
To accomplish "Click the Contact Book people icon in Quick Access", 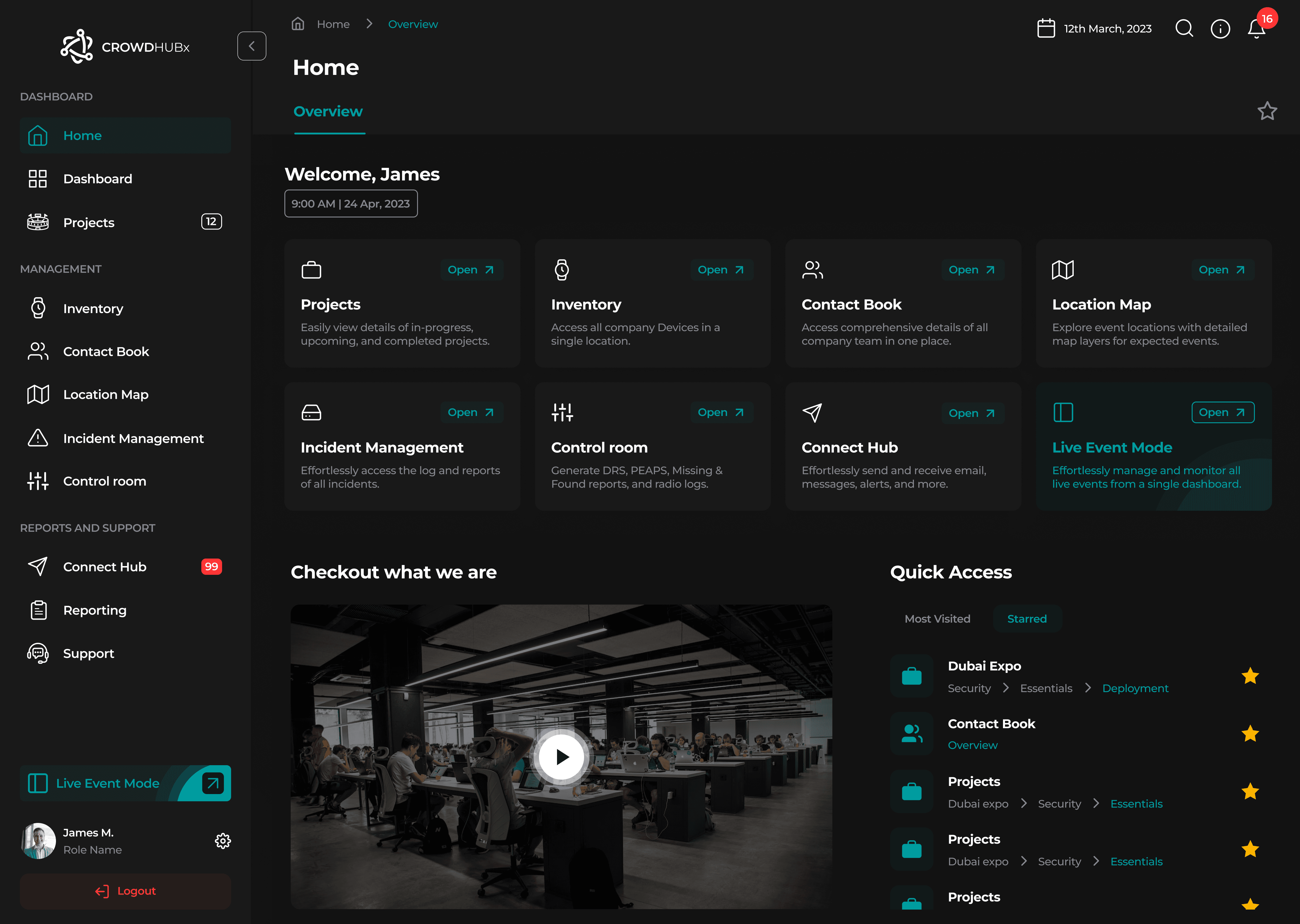I will (x=911, y=733).
